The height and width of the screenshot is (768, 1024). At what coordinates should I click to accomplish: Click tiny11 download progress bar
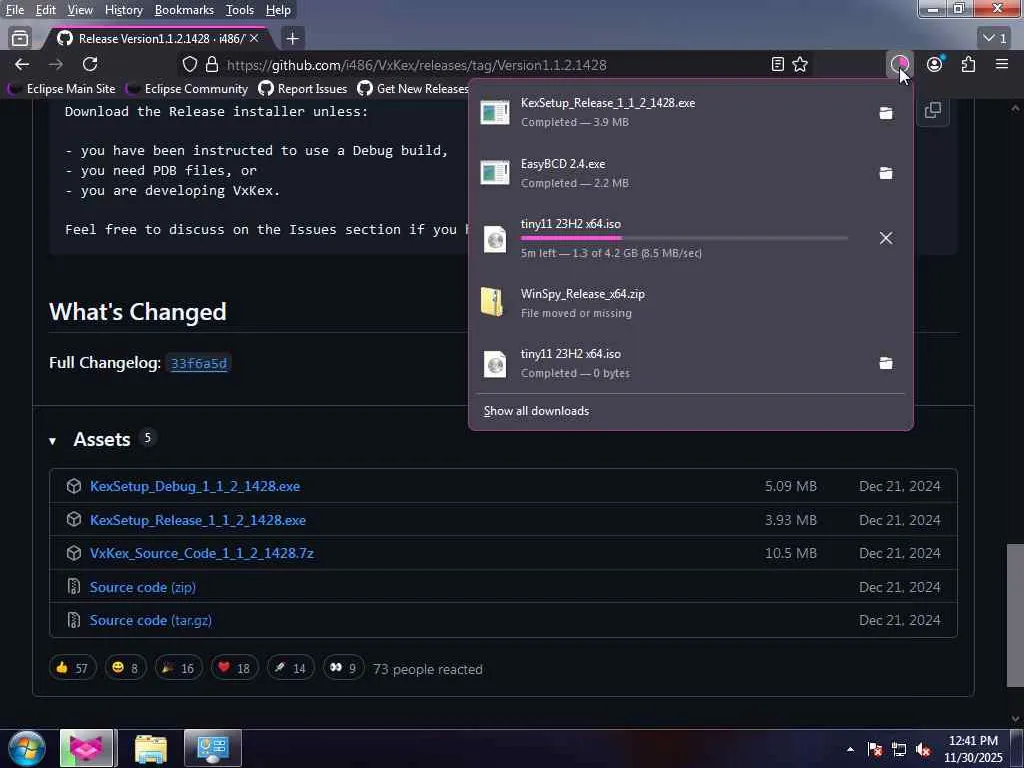click(684, 238)
